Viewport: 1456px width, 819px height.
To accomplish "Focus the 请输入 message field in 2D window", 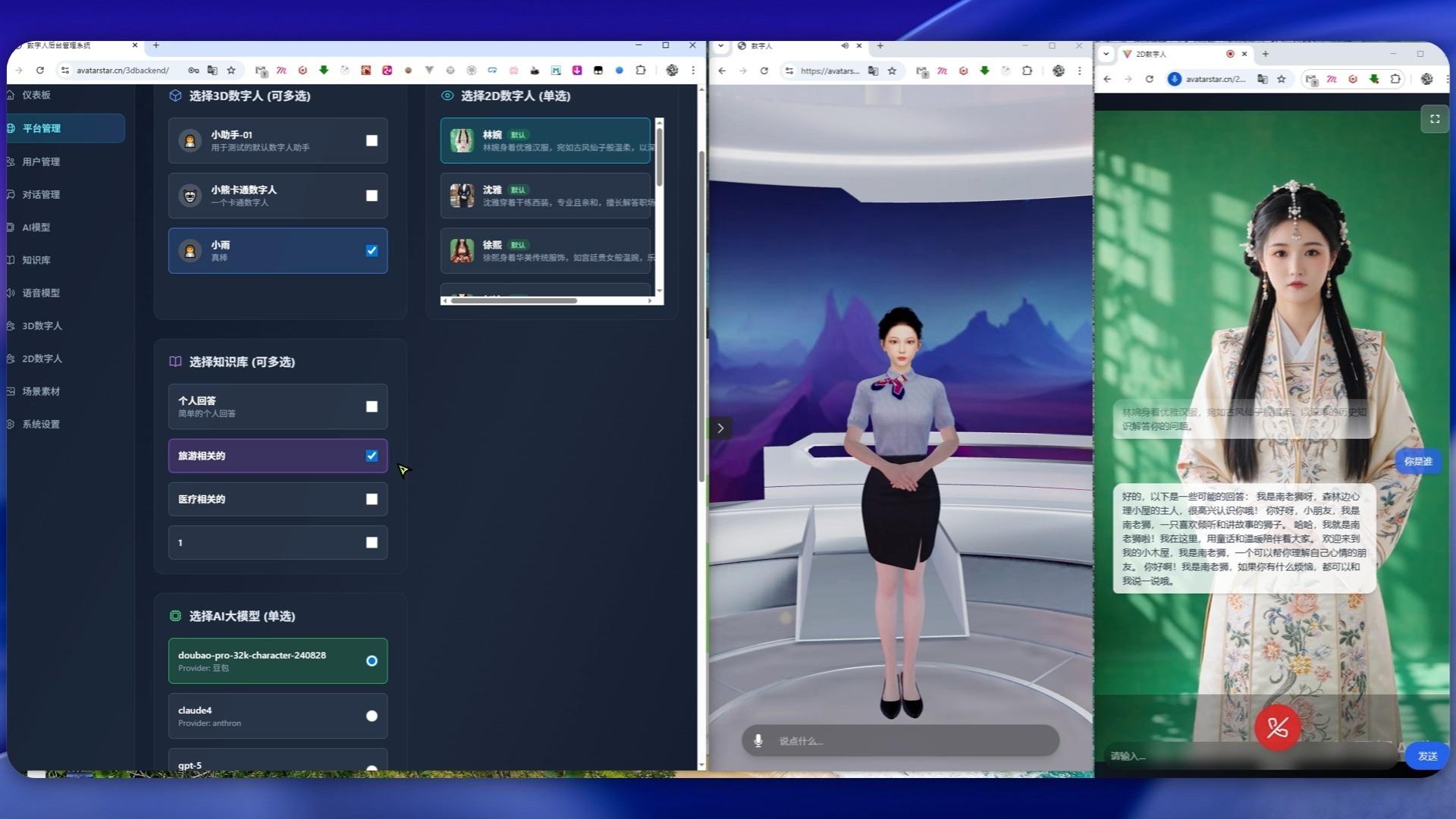I will [x=1250, y=756].
